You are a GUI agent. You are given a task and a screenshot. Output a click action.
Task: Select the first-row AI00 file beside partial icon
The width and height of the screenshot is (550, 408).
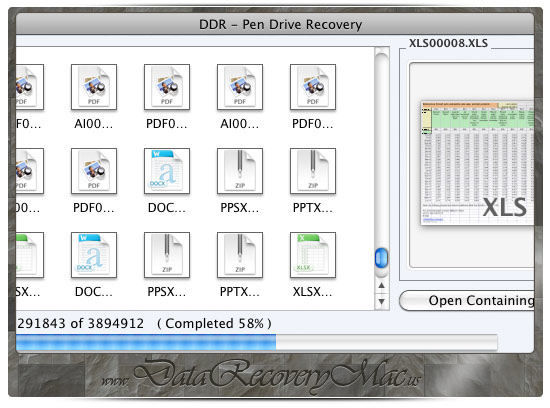click(94, 87)
